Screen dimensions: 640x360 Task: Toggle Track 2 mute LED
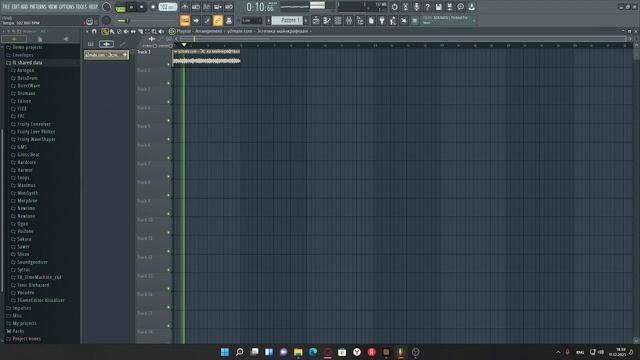point(169,83)
